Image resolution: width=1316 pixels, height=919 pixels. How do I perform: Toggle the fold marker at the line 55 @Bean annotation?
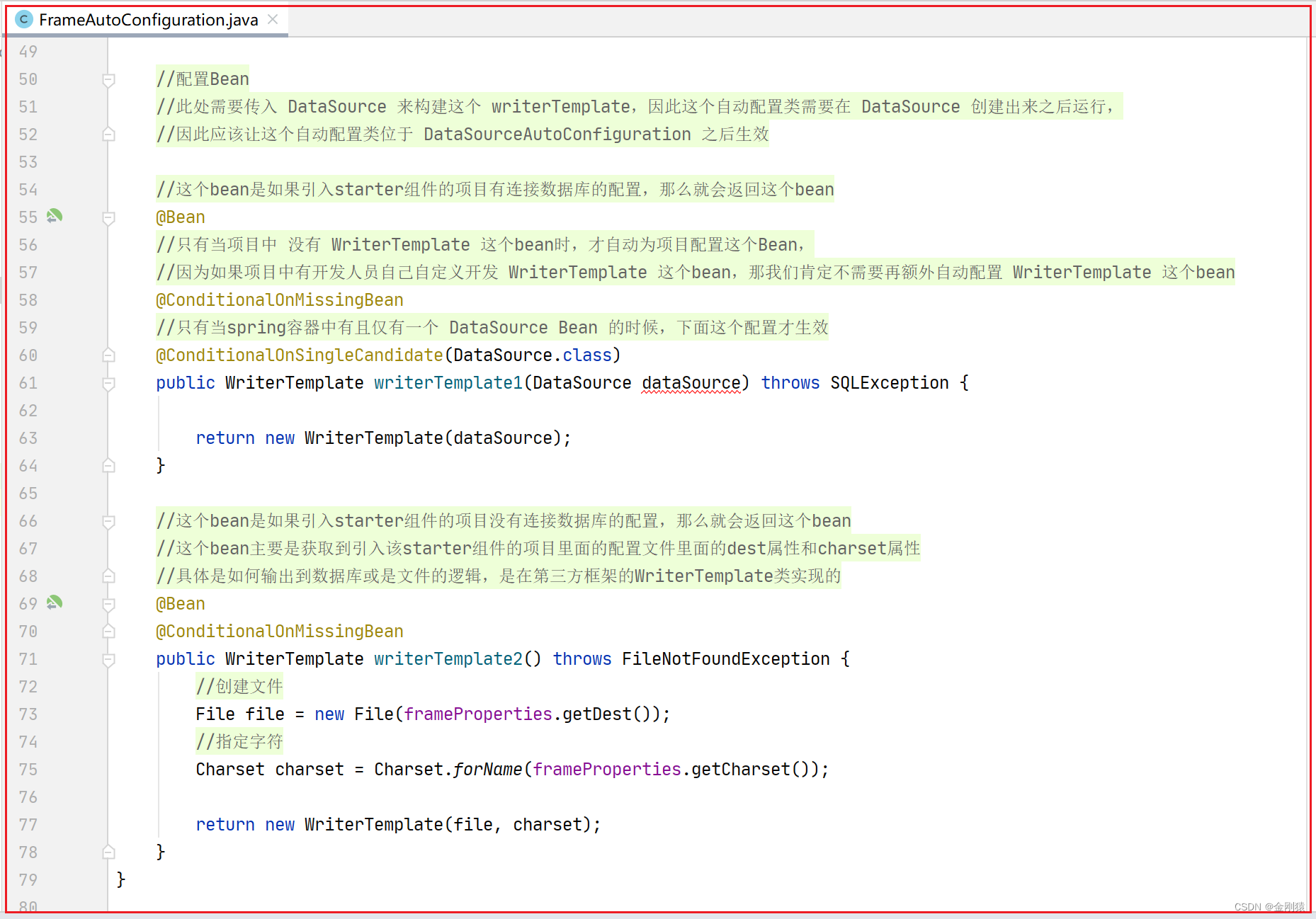pos(108,217)
